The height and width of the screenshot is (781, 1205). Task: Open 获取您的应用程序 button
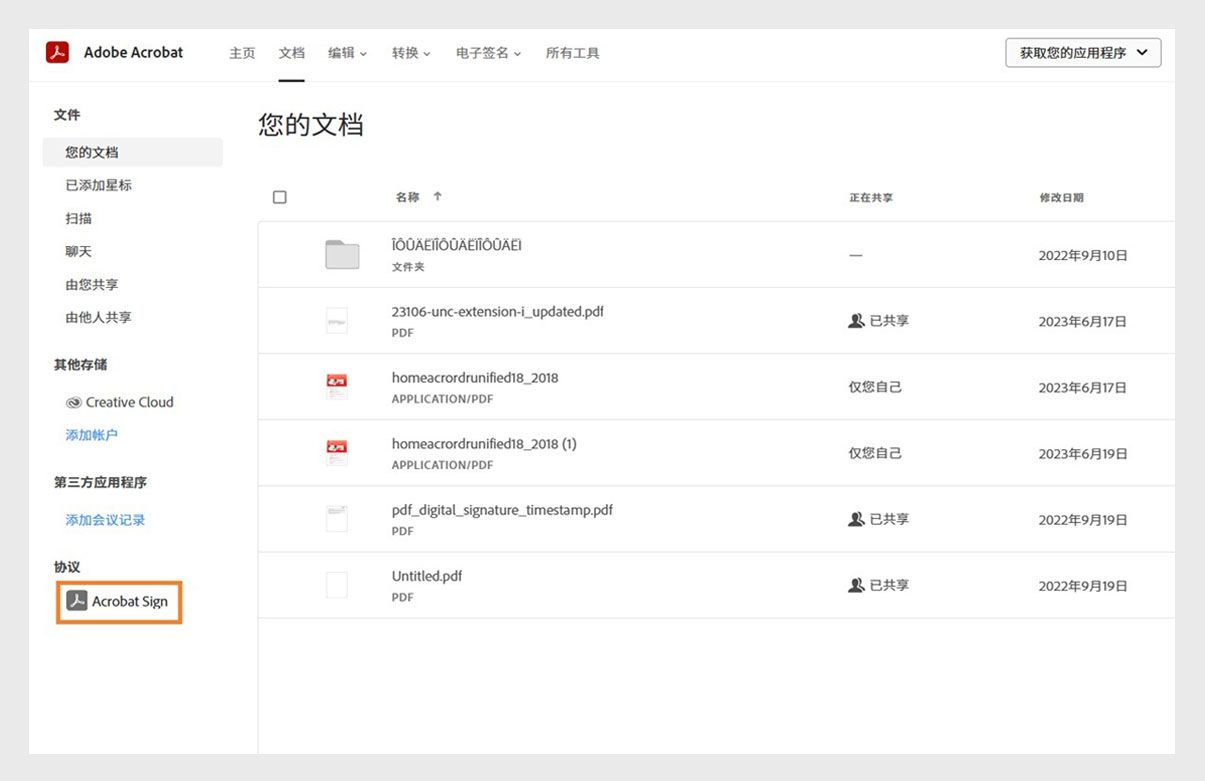[1083, 52]
